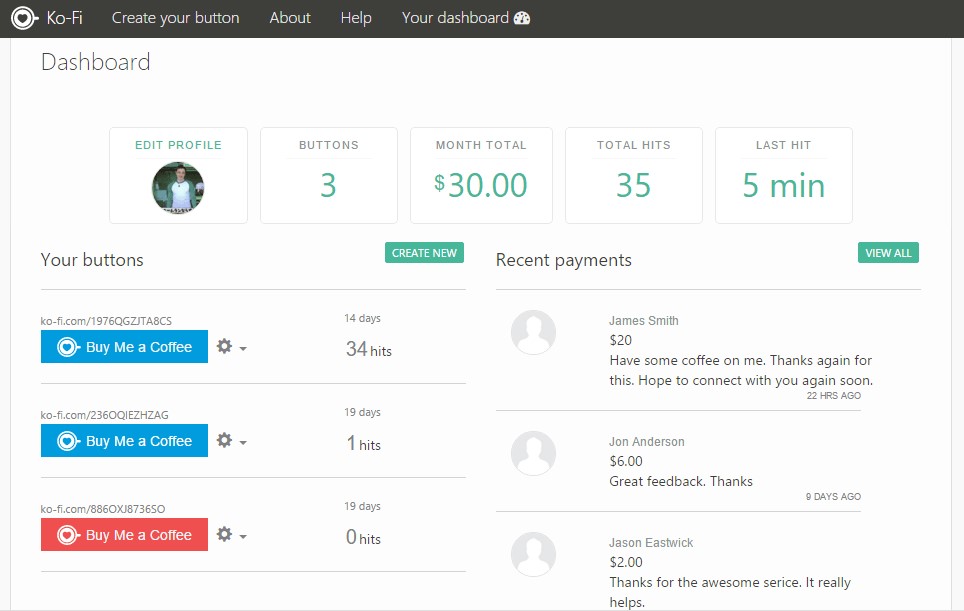Click the EDIT PROFILE link
The image size is (964, 611).
[x=178, y=145]
